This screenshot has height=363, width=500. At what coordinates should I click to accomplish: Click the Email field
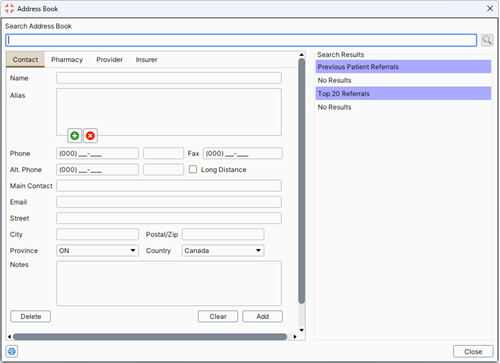169,202
